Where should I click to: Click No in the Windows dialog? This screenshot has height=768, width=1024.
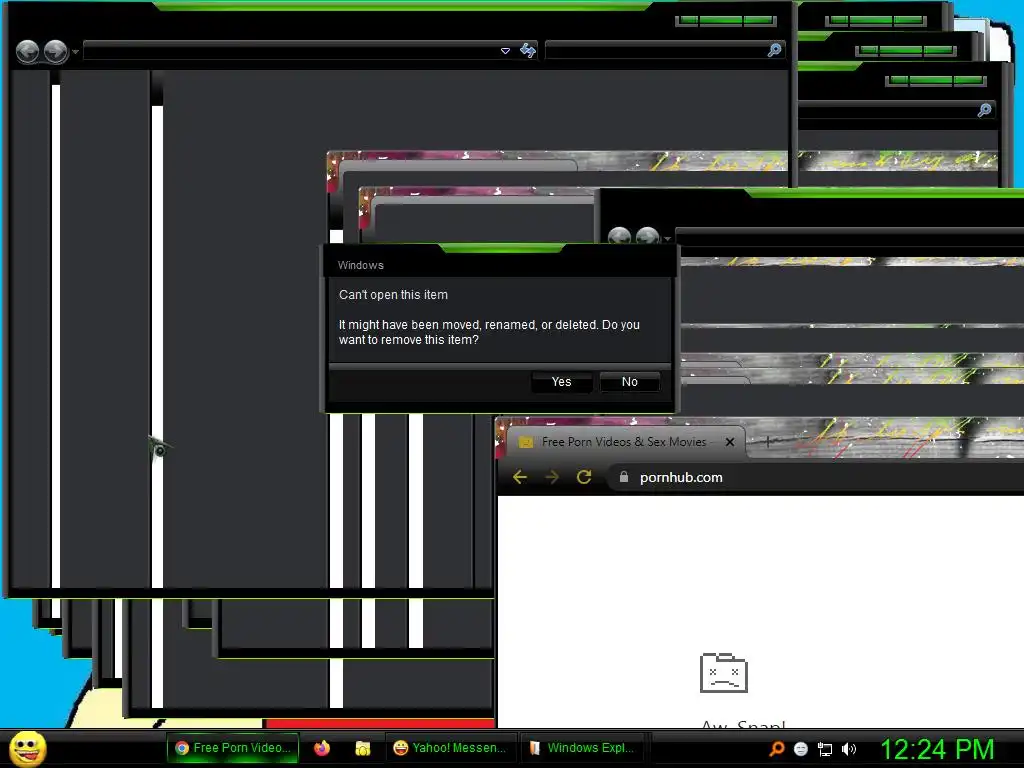pyautogui.click(x=630, y=382)
